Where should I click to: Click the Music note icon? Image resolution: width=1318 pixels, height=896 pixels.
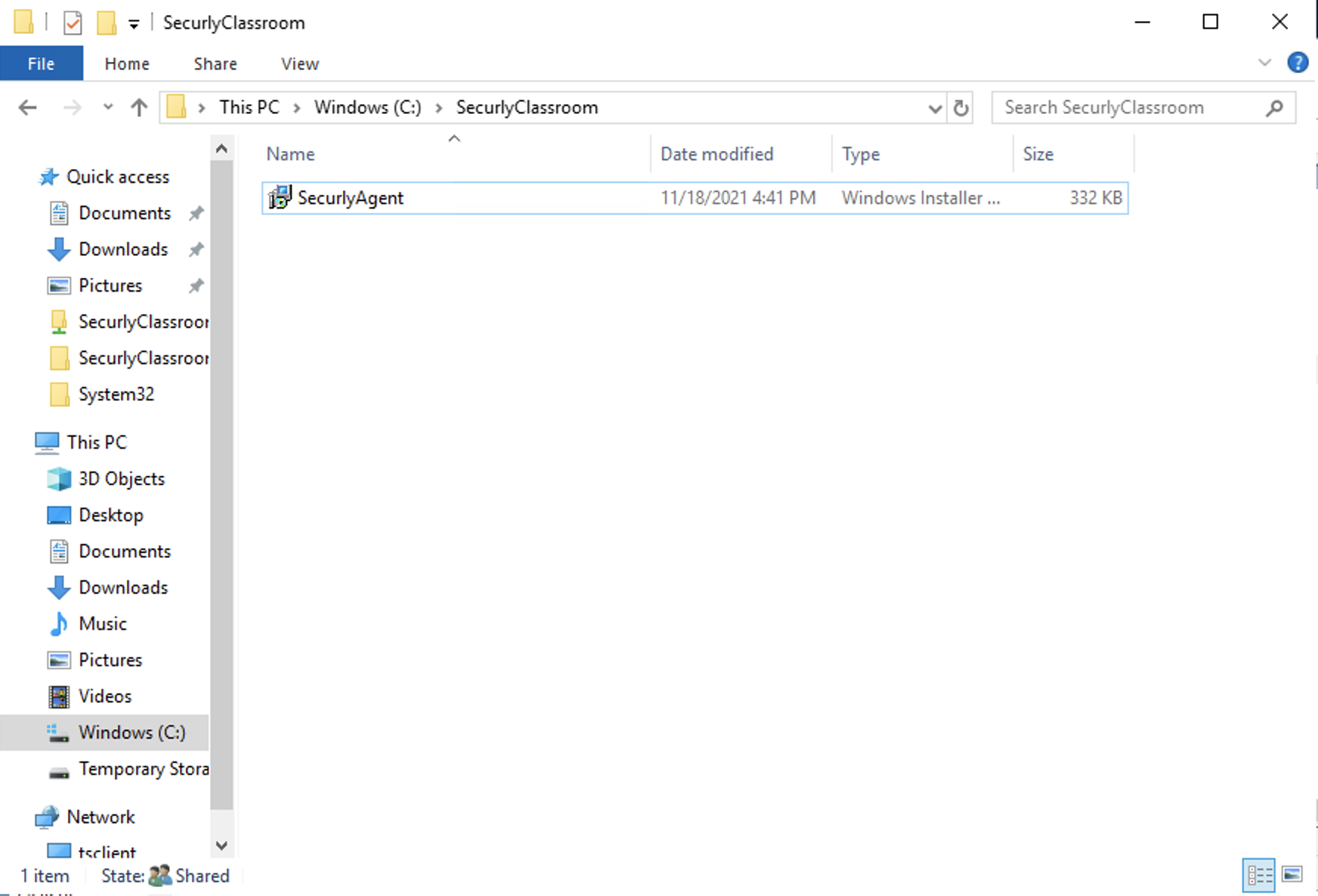point(59,624)
